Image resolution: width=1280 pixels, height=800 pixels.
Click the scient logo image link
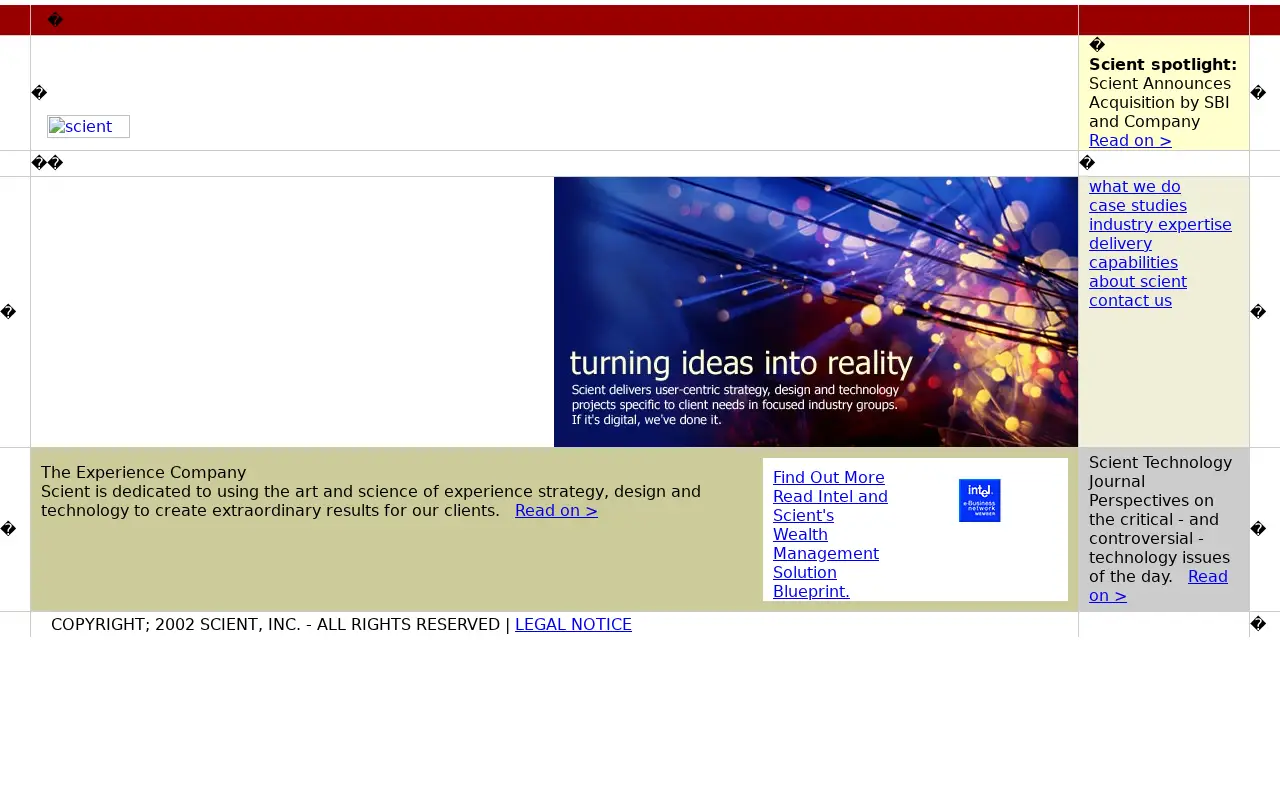tap(88, 127)
